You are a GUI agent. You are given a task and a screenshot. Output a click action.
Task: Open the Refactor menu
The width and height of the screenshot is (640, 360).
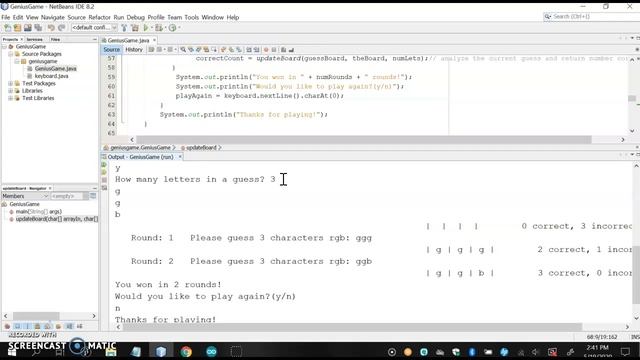point(99,17)
